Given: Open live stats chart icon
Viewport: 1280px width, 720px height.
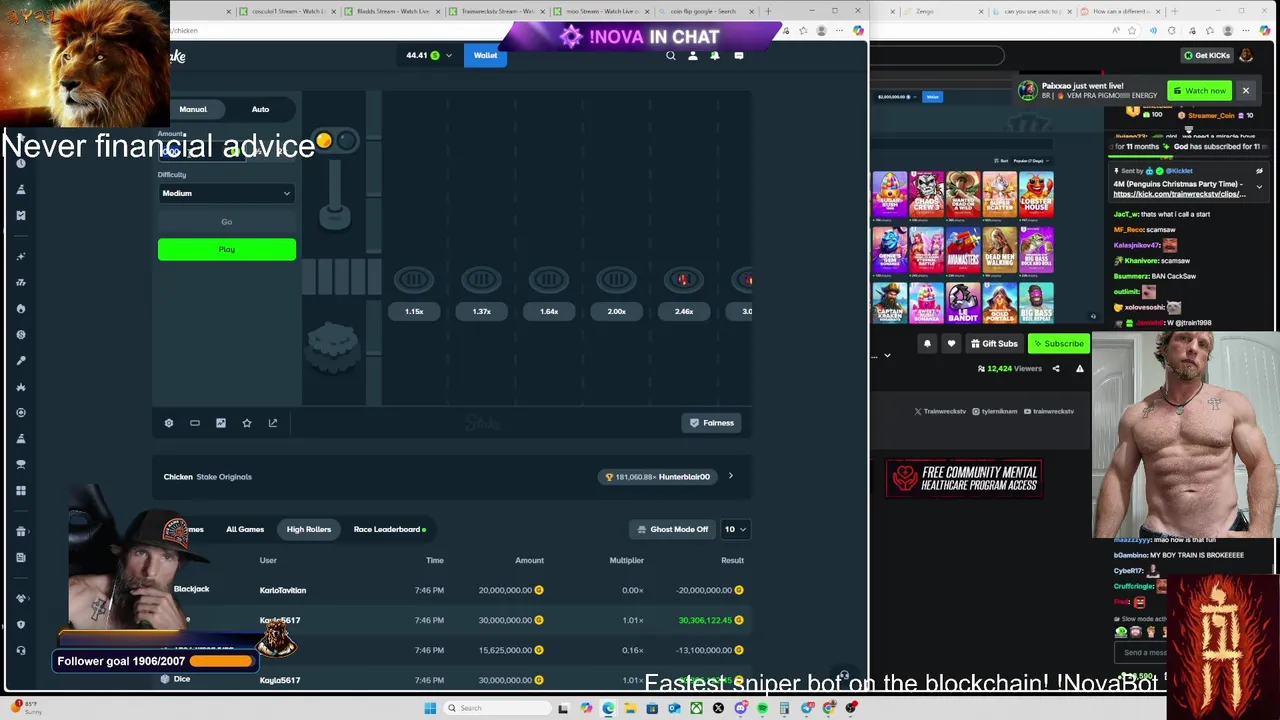Looking at the screenshot, I should coord(221,423).
